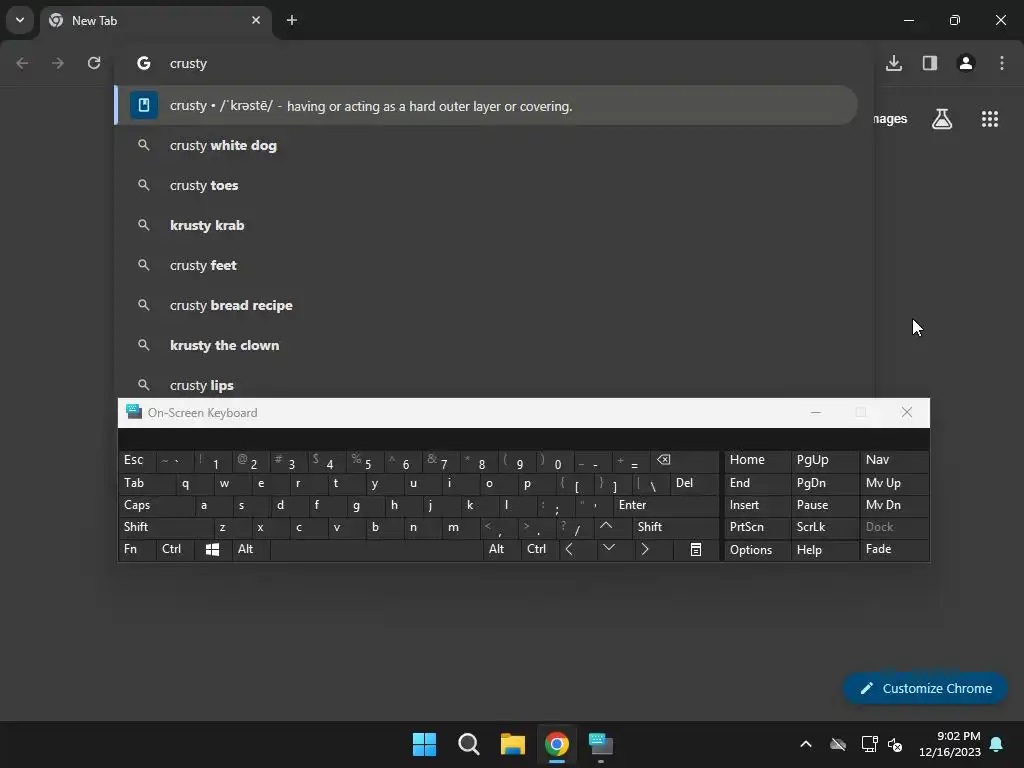Show hidden system tray icons chevron
The image size is (1024, 768).
806,744
